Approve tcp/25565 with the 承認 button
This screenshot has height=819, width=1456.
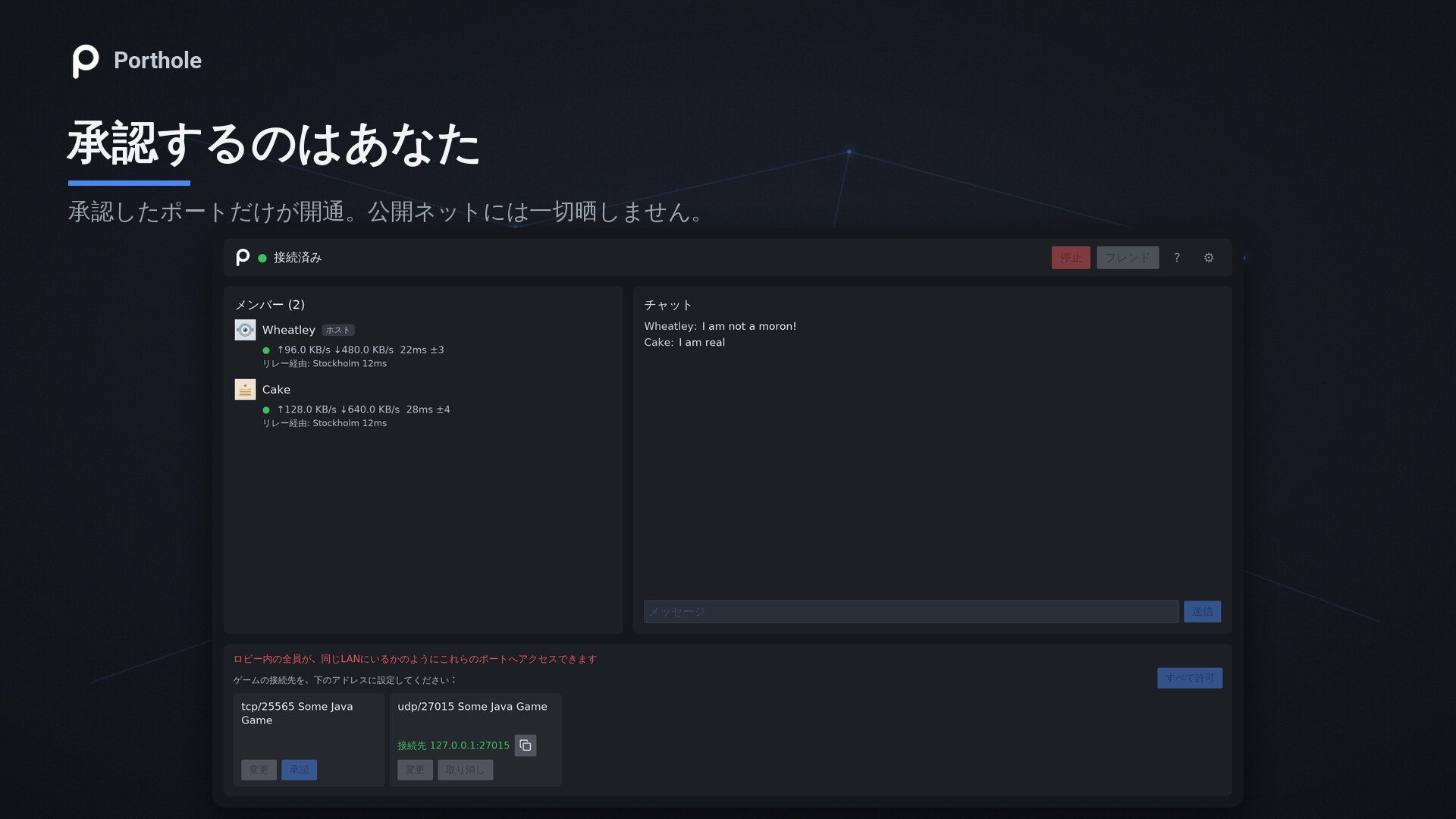pyautogui.click(x=300, y=770)
